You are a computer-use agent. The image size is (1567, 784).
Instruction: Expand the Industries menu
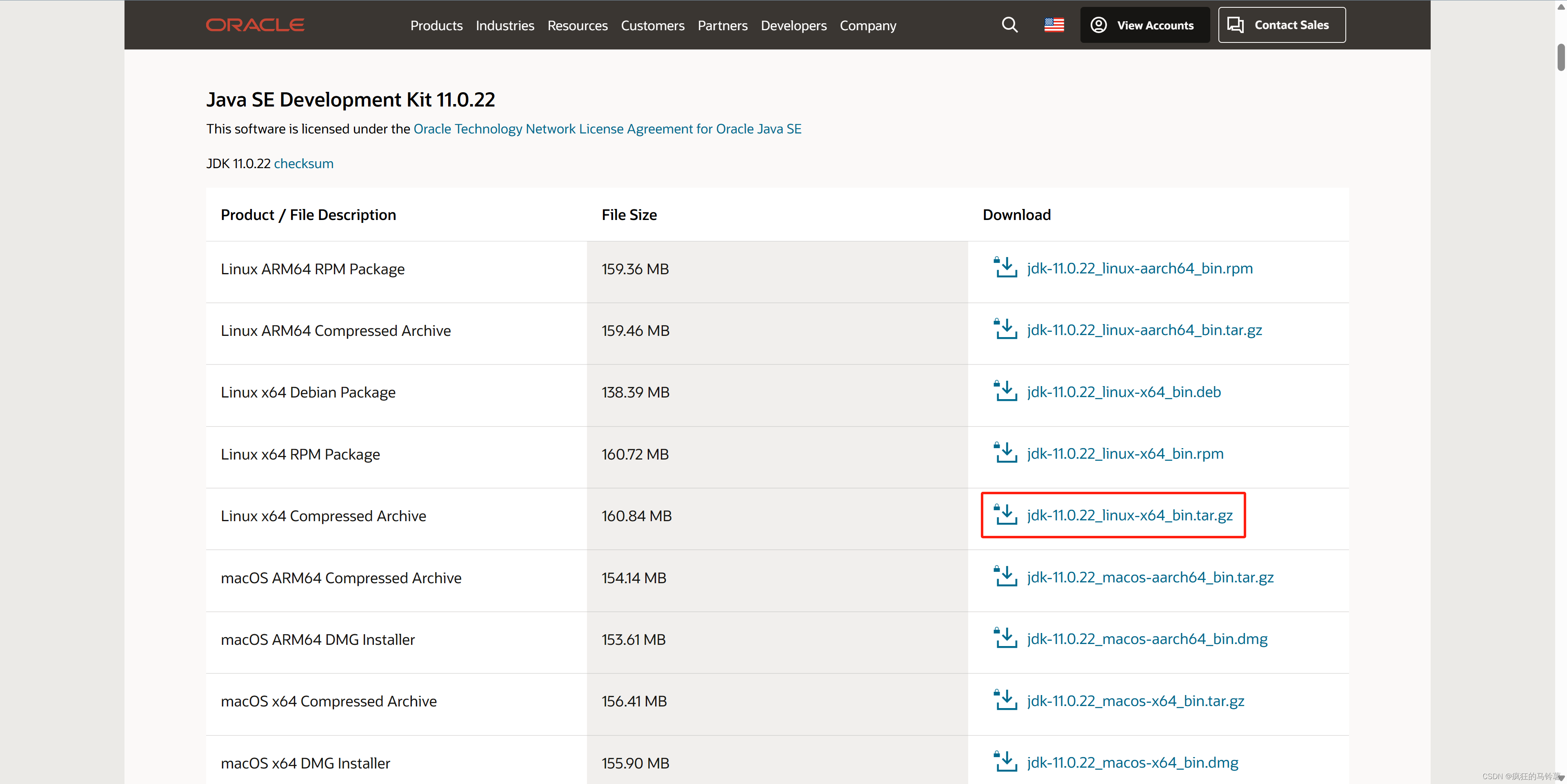coord(505,26)
